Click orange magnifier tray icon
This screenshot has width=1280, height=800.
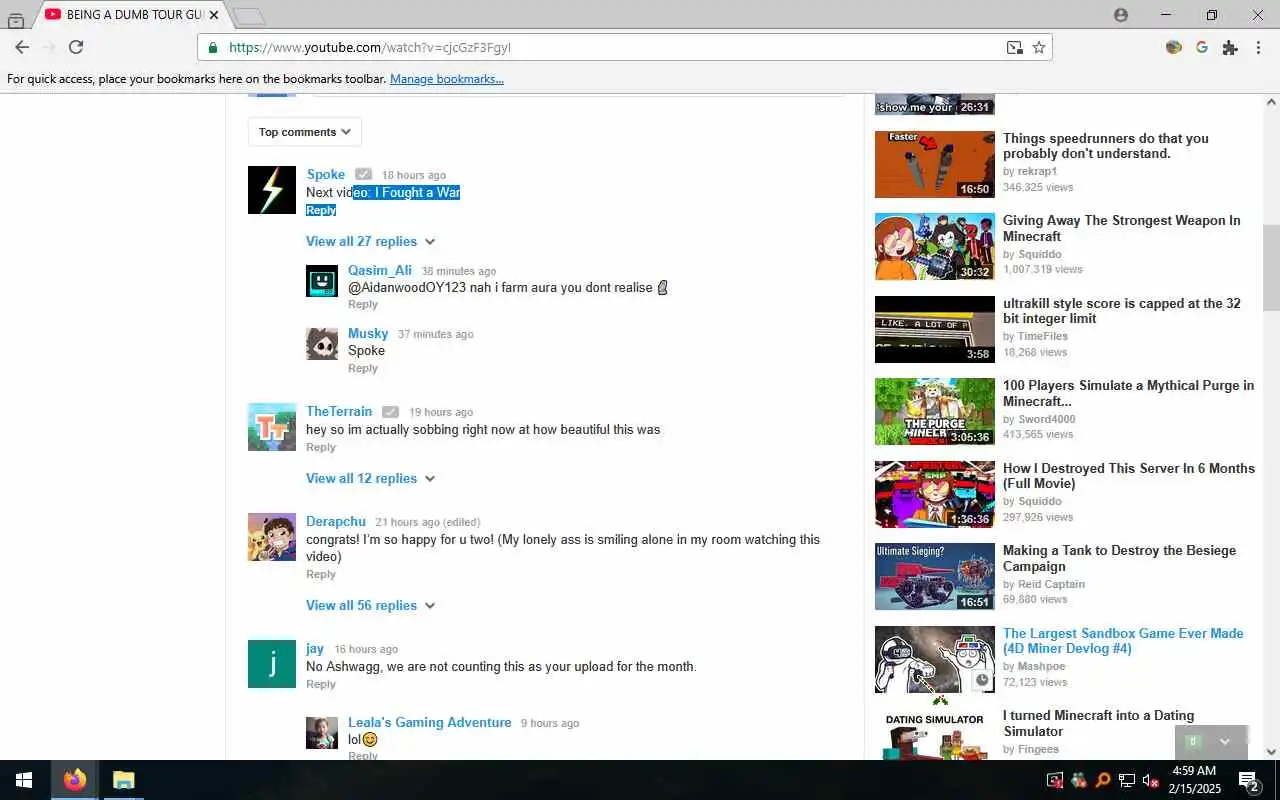point(1103,780)
